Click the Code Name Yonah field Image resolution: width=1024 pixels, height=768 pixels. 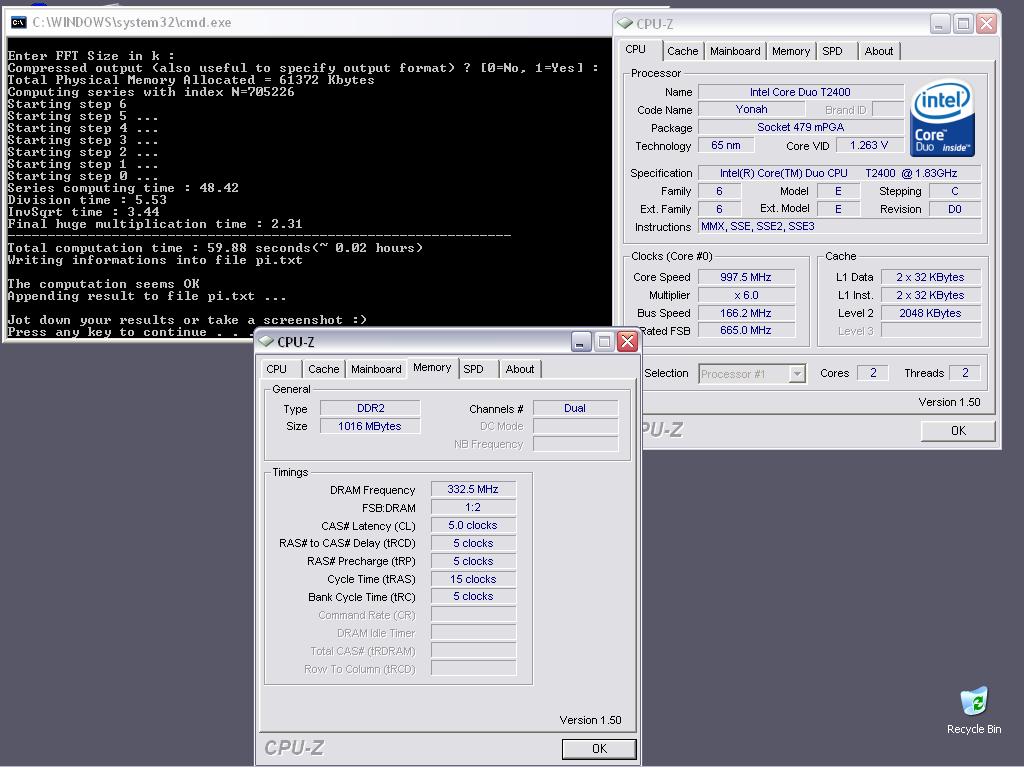click(751, 109)
